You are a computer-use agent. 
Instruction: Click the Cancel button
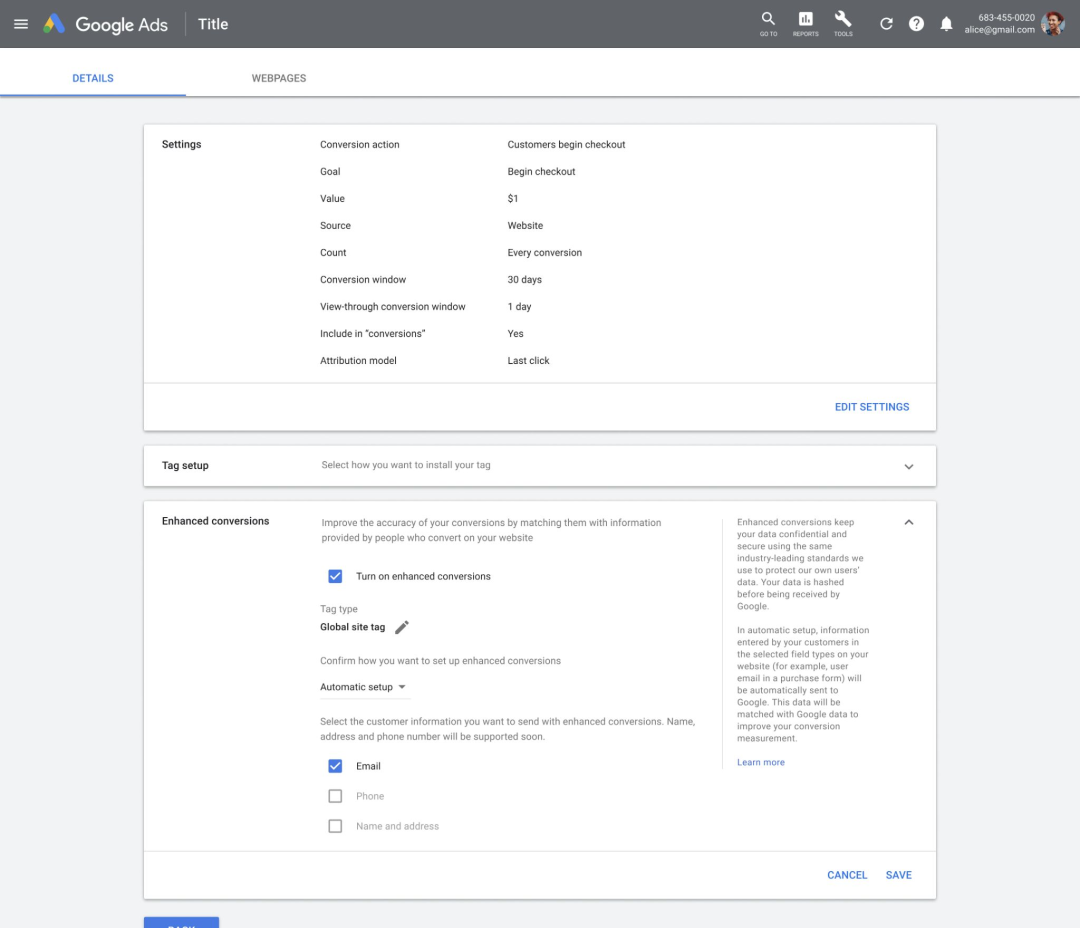(847, 875)
